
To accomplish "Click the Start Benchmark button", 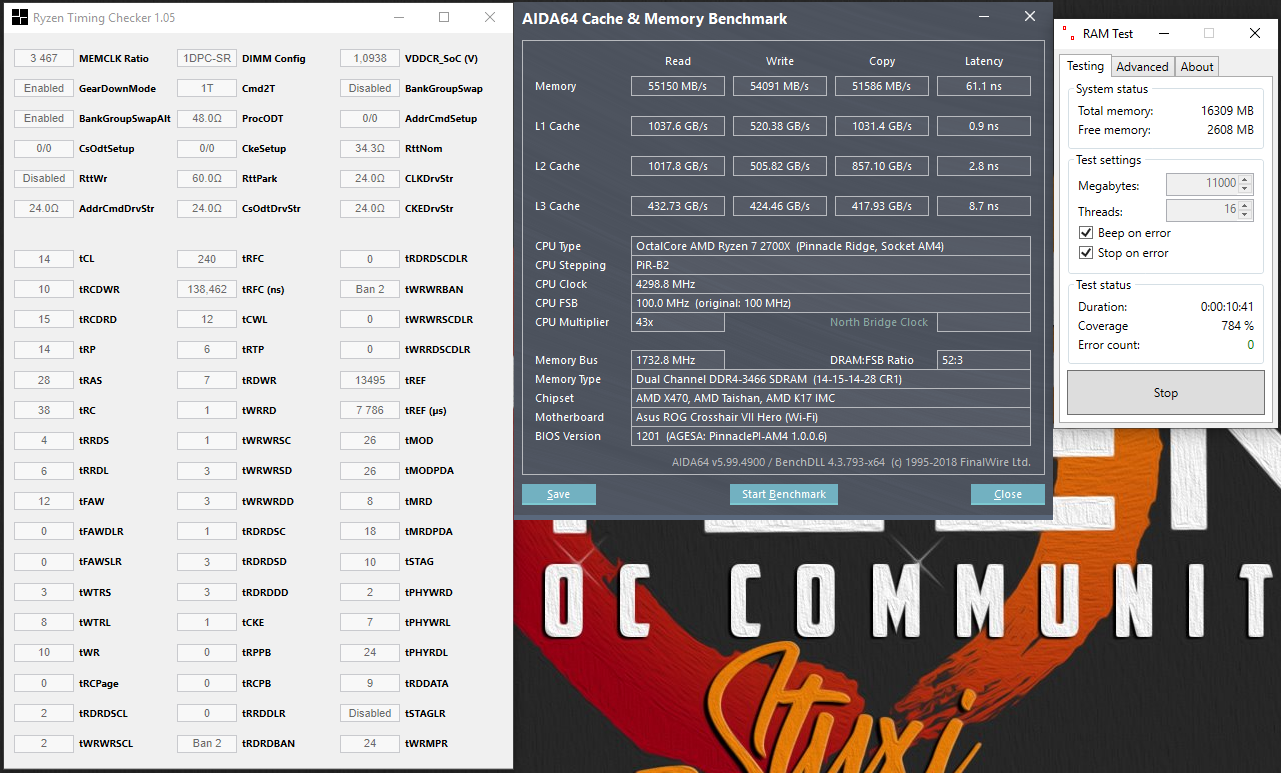I will tap(784, 494).
